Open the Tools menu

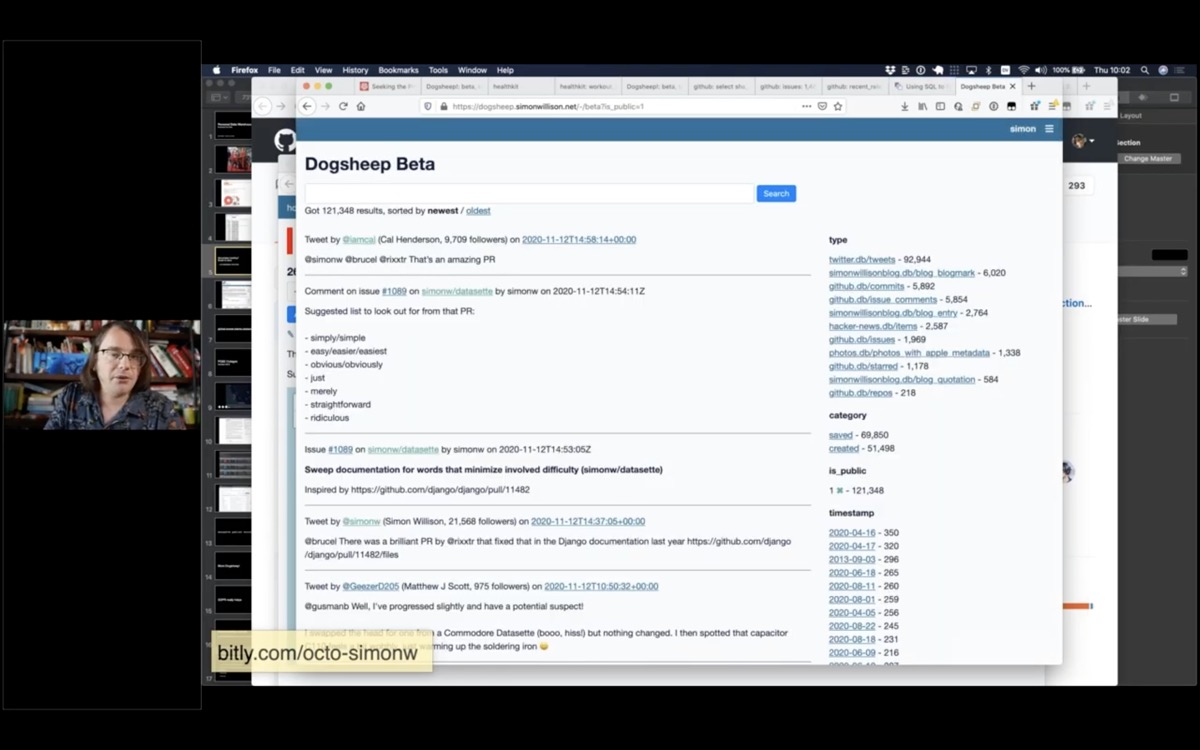(x=438, y=70)
